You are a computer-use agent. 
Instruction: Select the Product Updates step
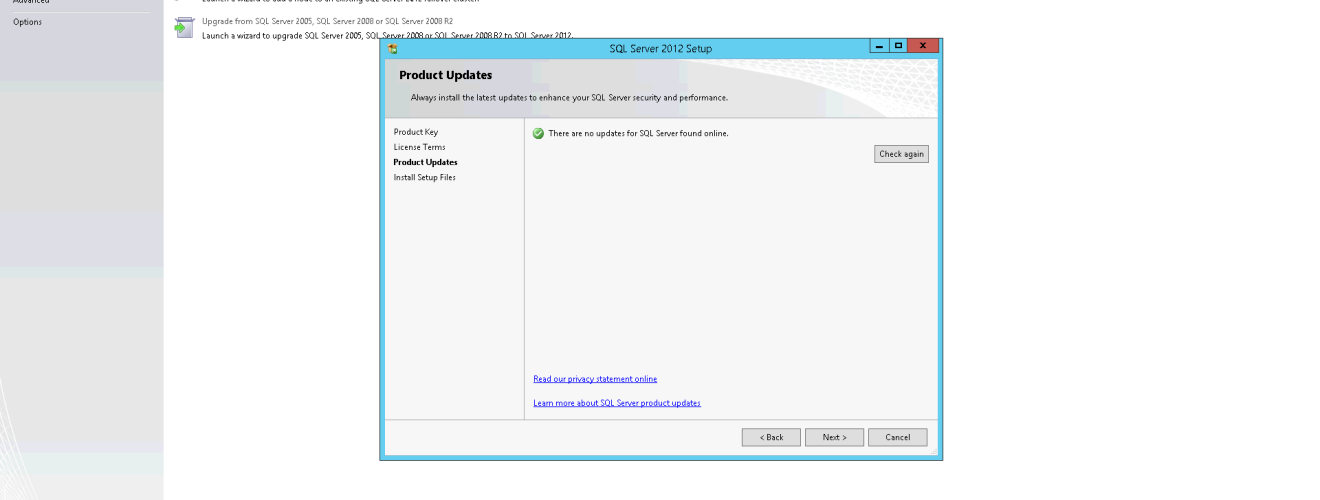(425, 162)
